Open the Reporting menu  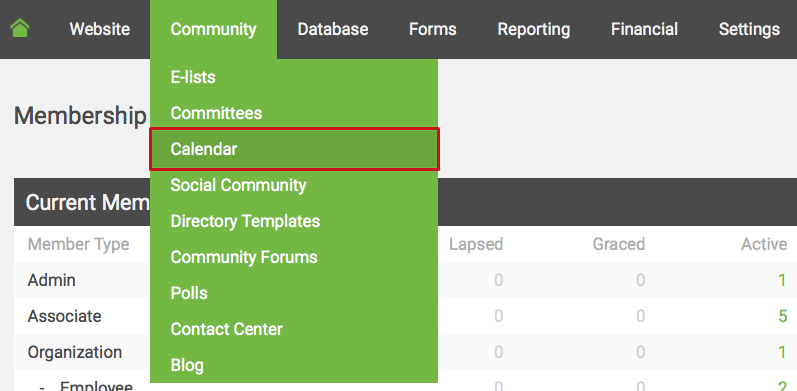[x=534, y=29]
